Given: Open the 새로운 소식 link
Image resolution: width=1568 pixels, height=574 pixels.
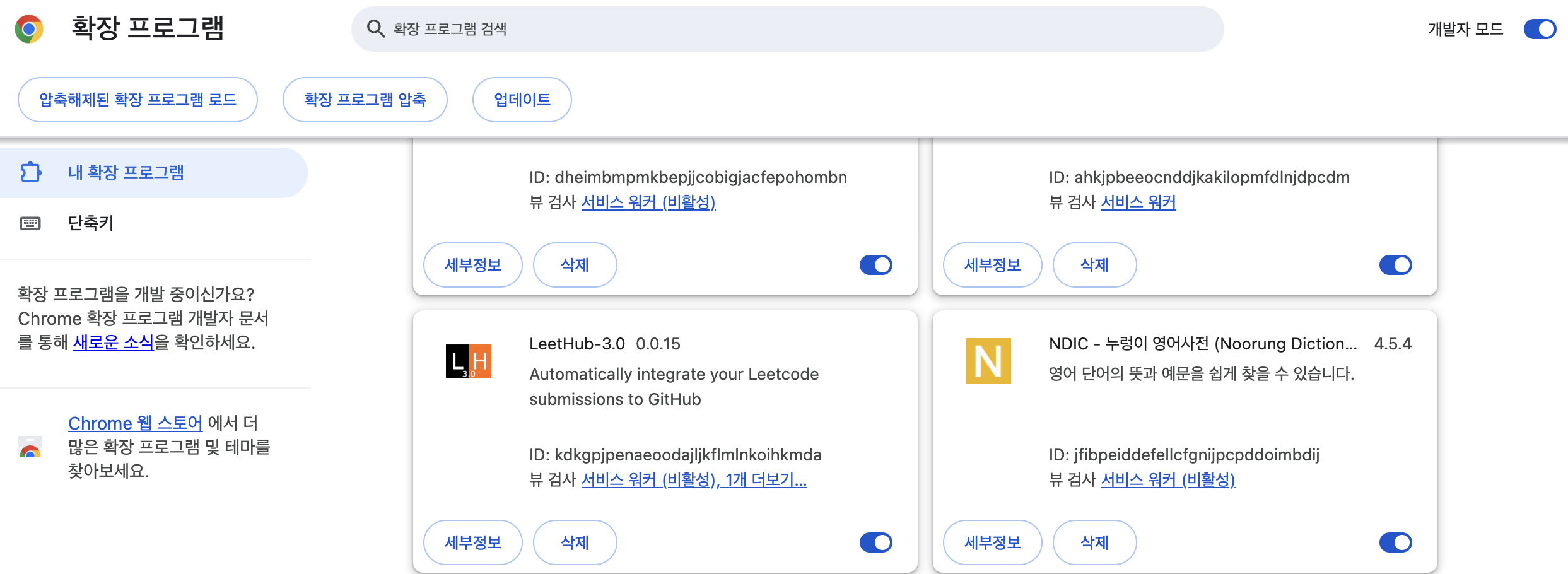Looking at the screenshot, I should [x=114, y=343].
